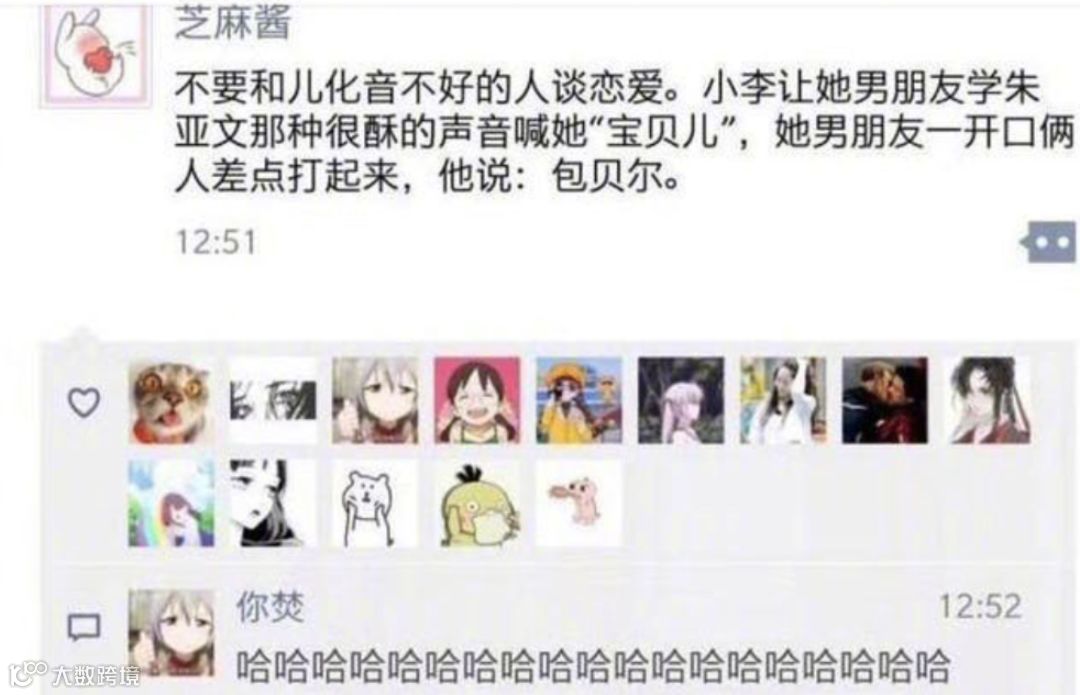Select the post text about 儿化音
The width and height of the screenshot is (1080, 695).
tap(623, 132)
